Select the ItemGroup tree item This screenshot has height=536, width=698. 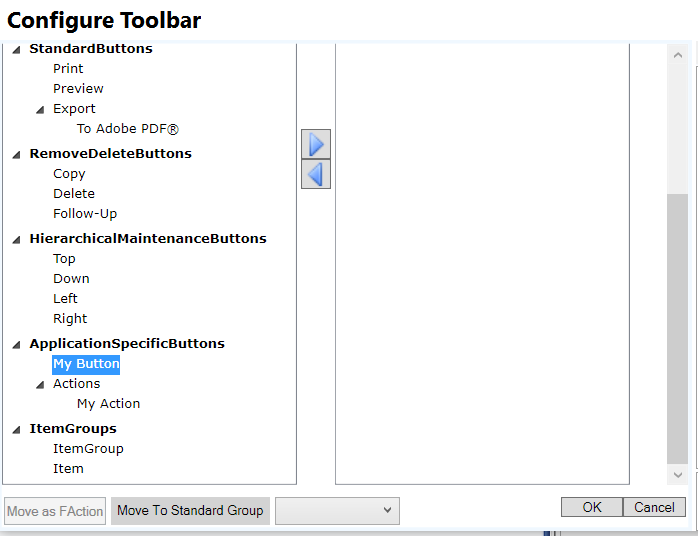88,449
